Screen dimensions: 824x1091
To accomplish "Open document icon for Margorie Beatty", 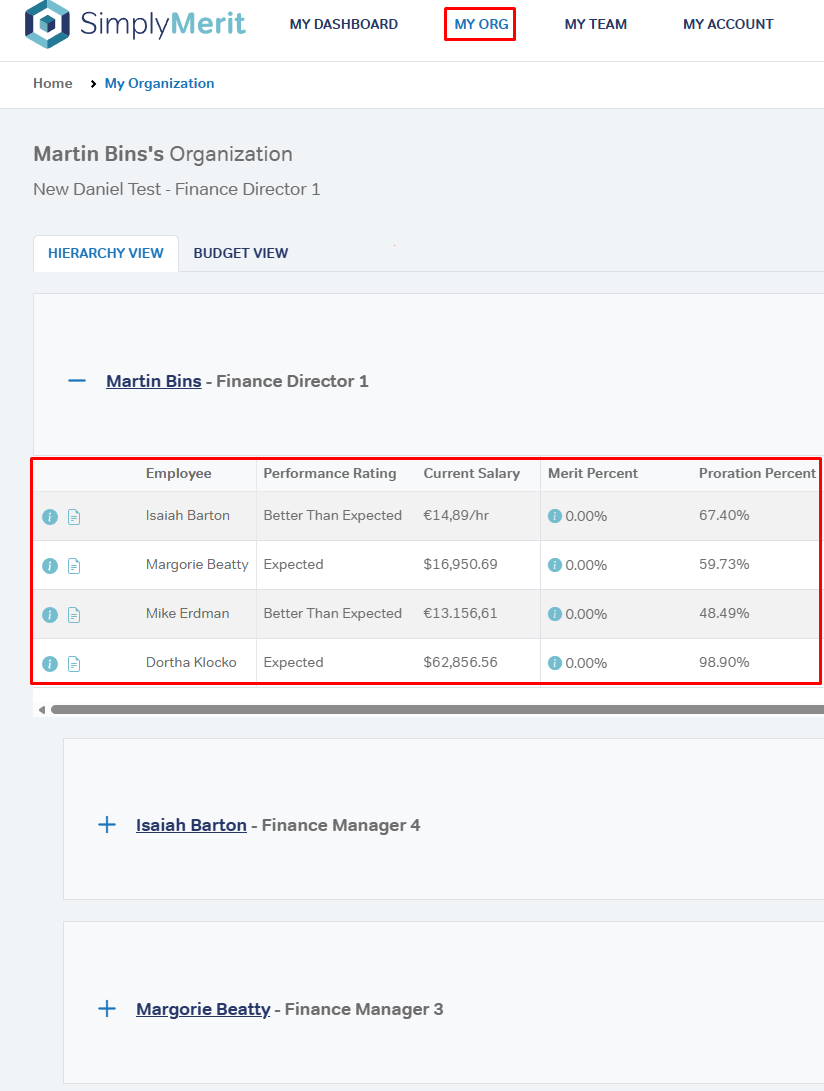I will [74, 566].
